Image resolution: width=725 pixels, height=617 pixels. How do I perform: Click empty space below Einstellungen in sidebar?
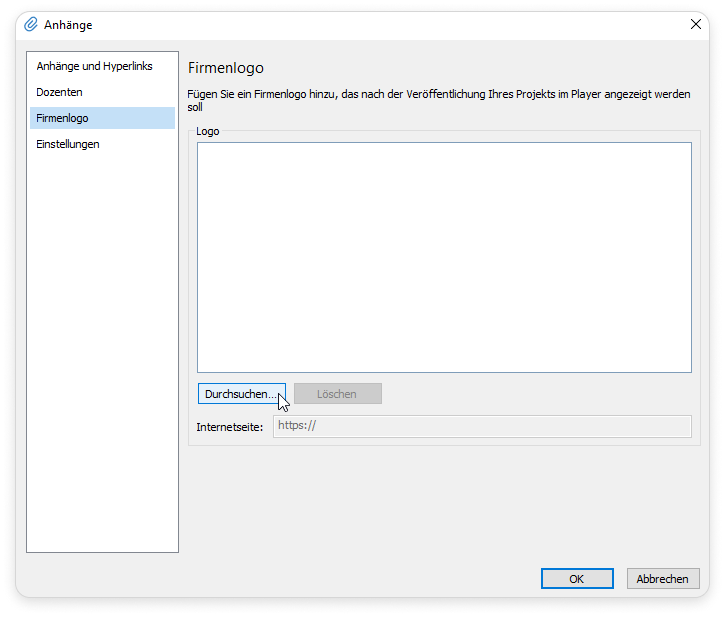tap(102, 350)
